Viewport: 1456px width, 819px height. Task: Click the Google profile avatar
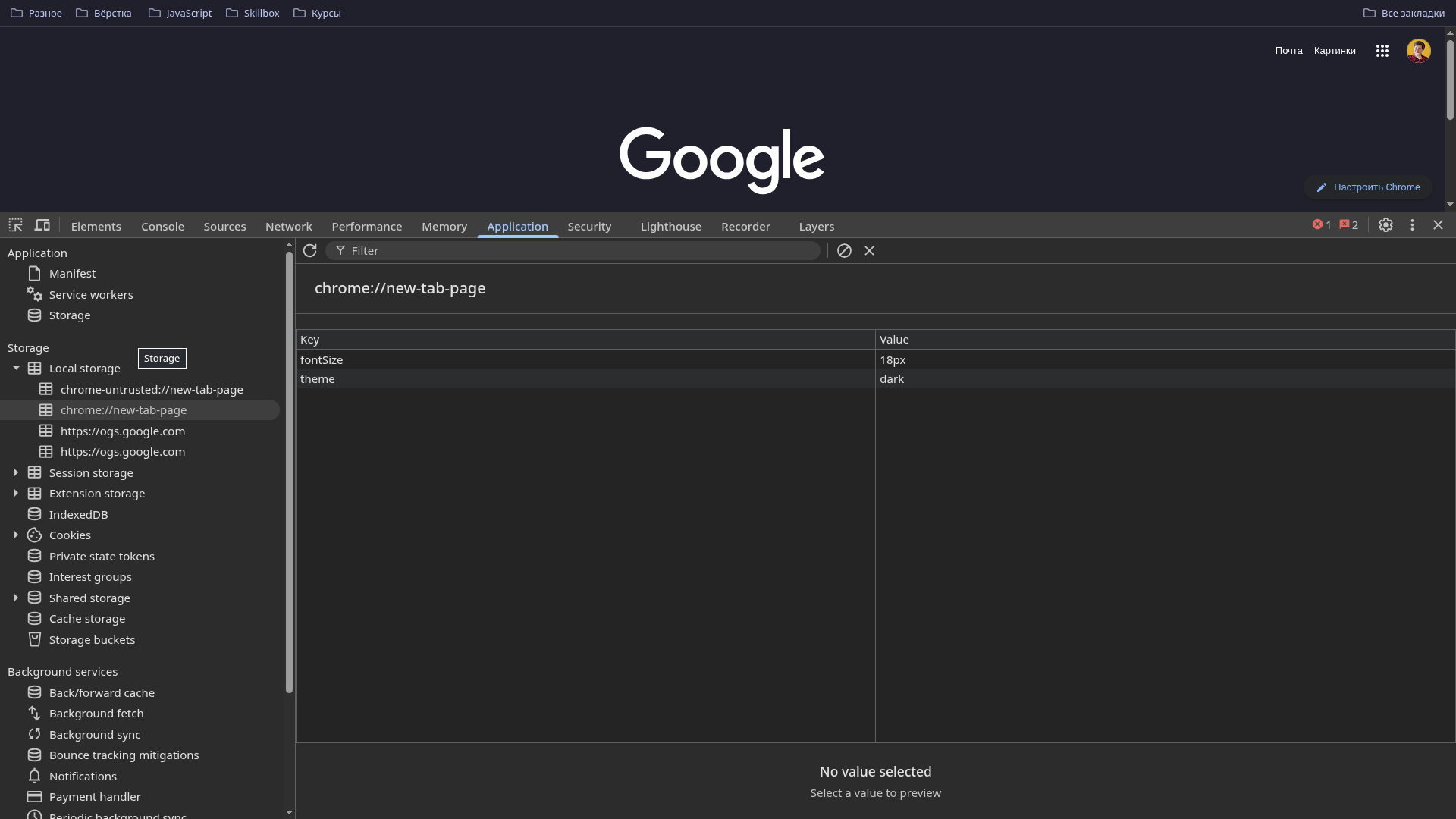pyautogui.click(x=1419, y=51)
